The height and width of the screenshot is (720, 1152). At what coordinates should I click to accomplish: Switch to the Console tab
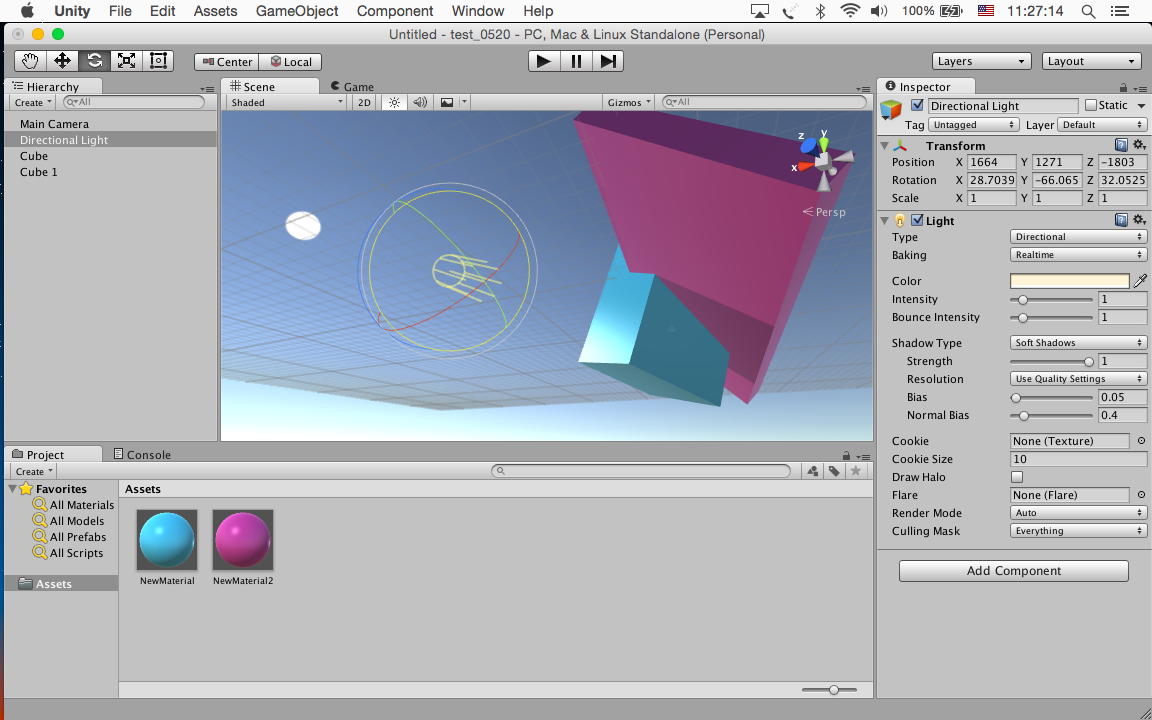pos(142,454)
